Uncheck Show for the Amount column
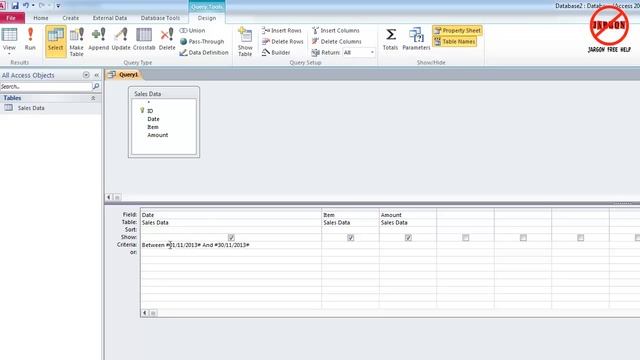640x360 pixels. point(408,238)
